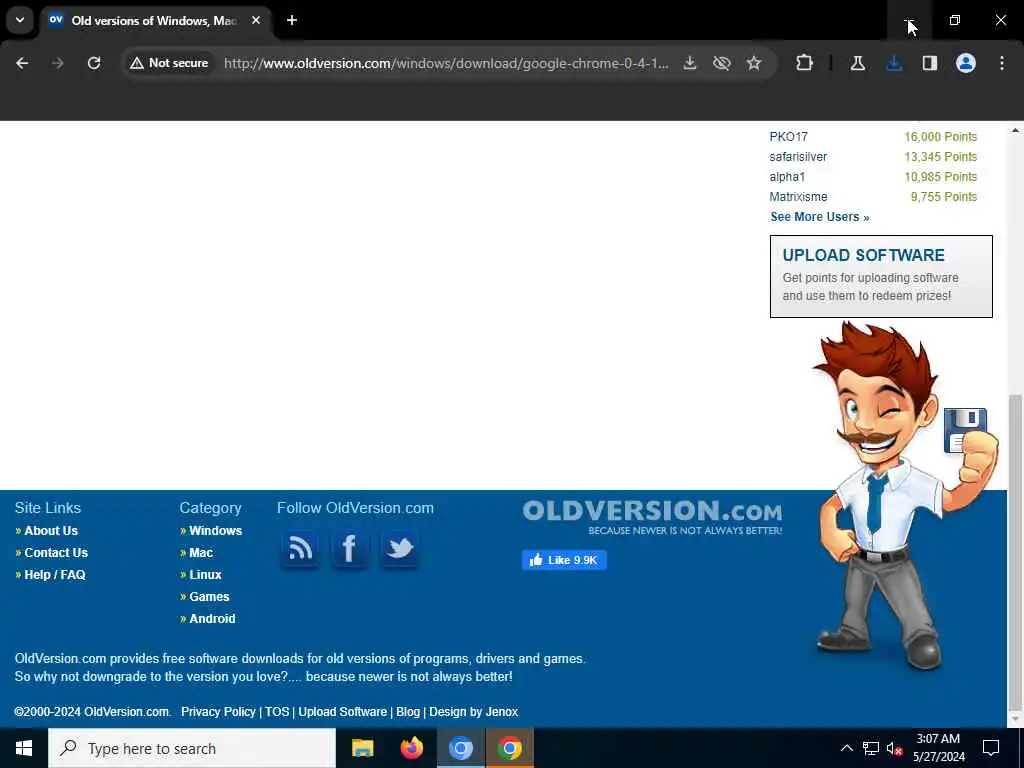
Task: Open Privacy Policy link
Action: [x=218, y=712]
